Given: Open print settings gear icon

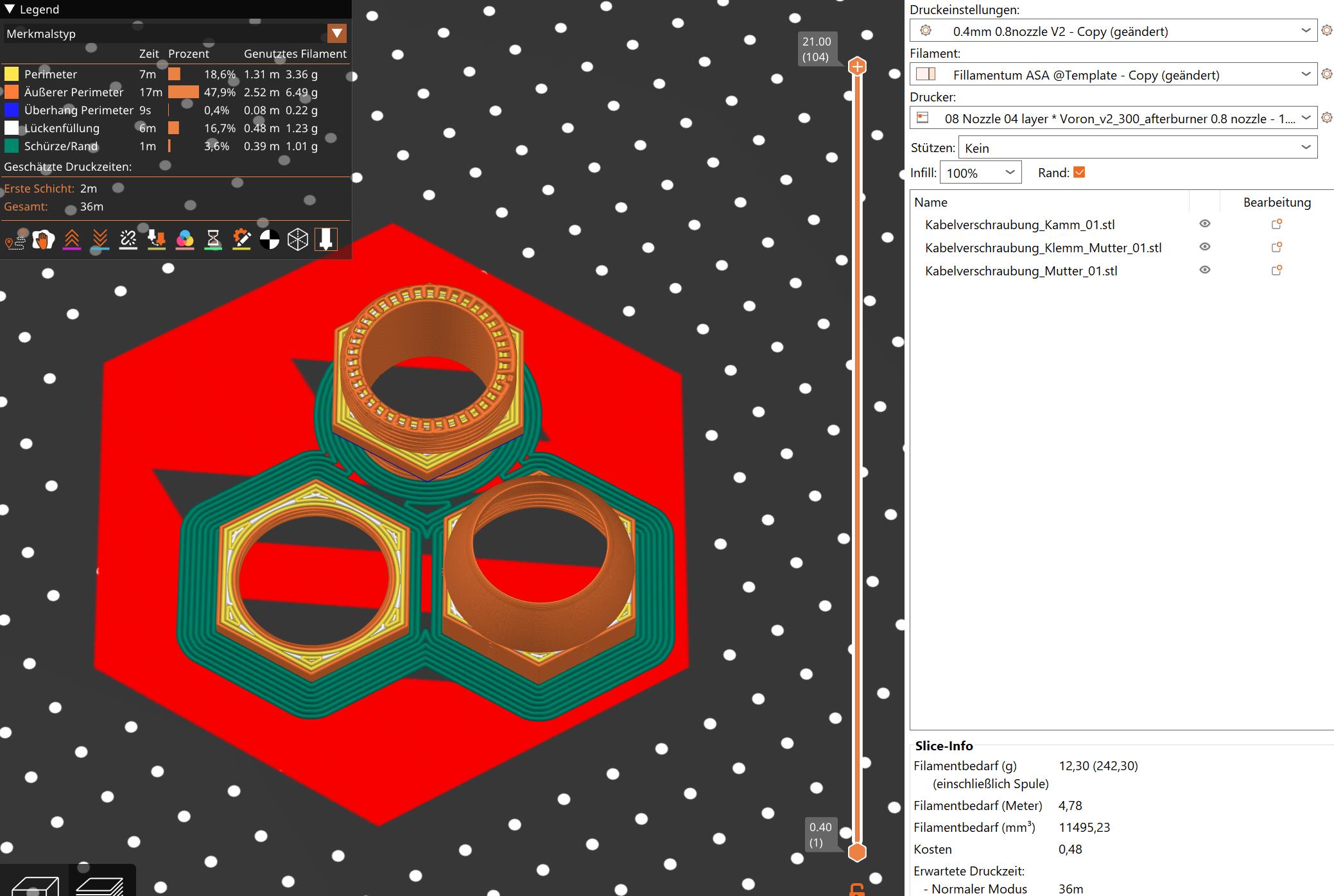Looking at the screenshot, I should (1327, 31).
